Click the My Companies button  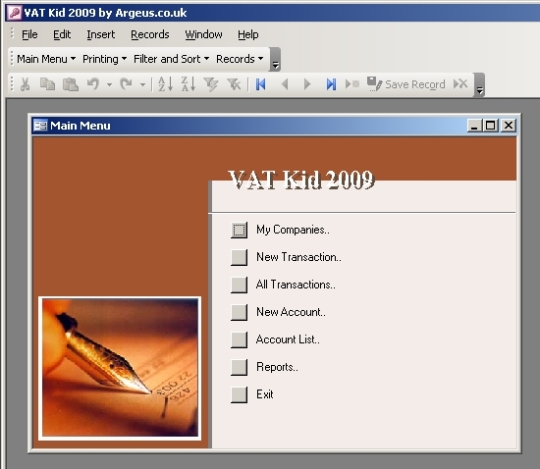pyautogui.click(x=239, y=230)
